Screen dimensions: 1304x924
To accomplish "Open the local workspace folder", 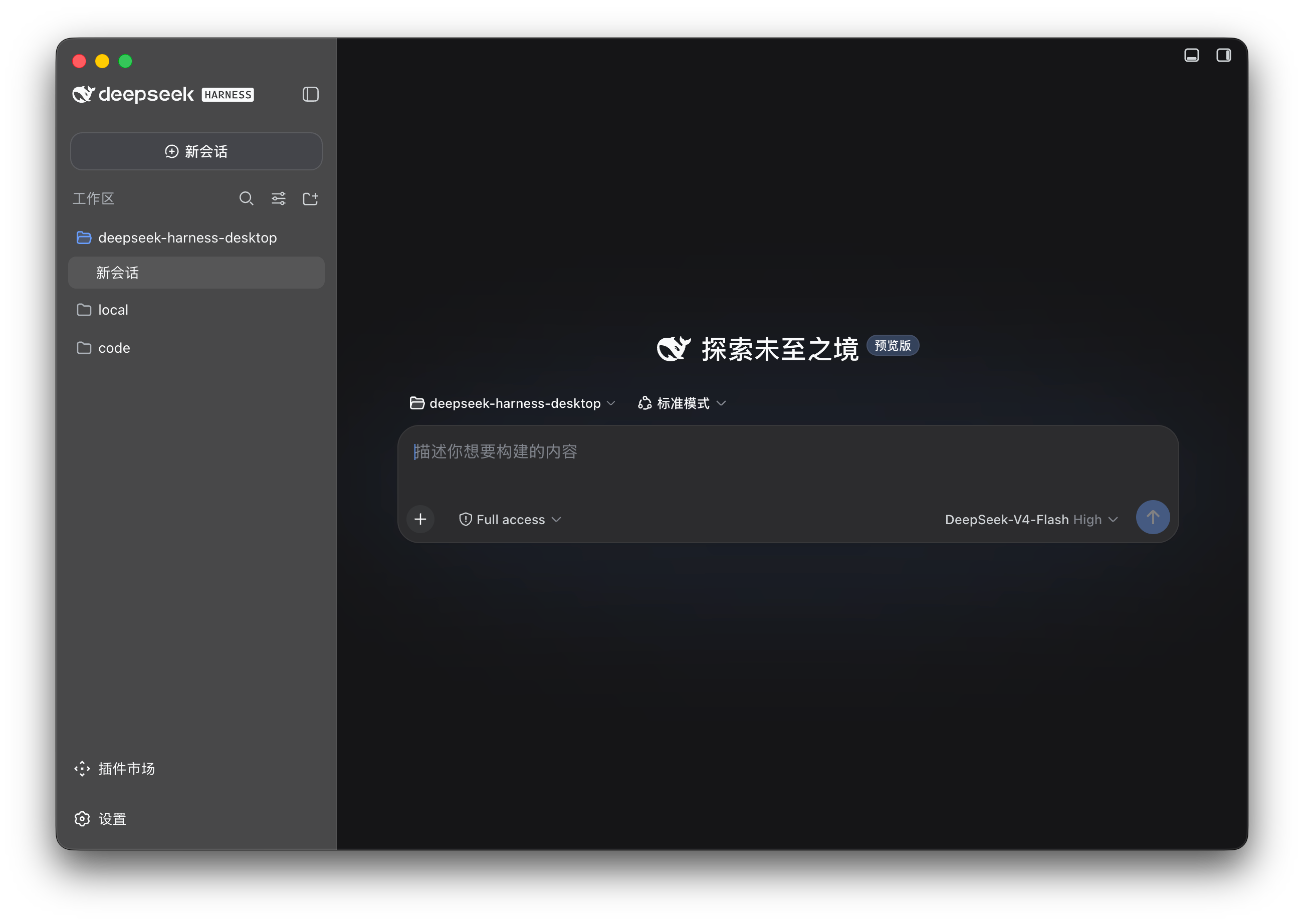I will tap(196, 310).
